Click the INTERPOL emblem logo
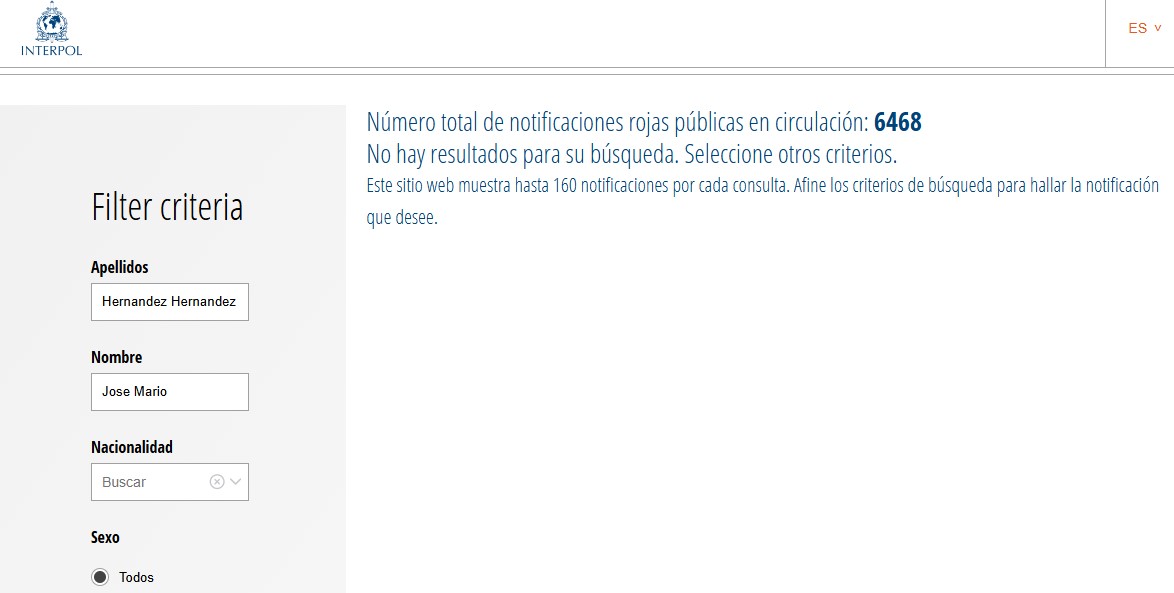Image resolution: width=1174 pixels, height=593 pixels. (51, 22)
